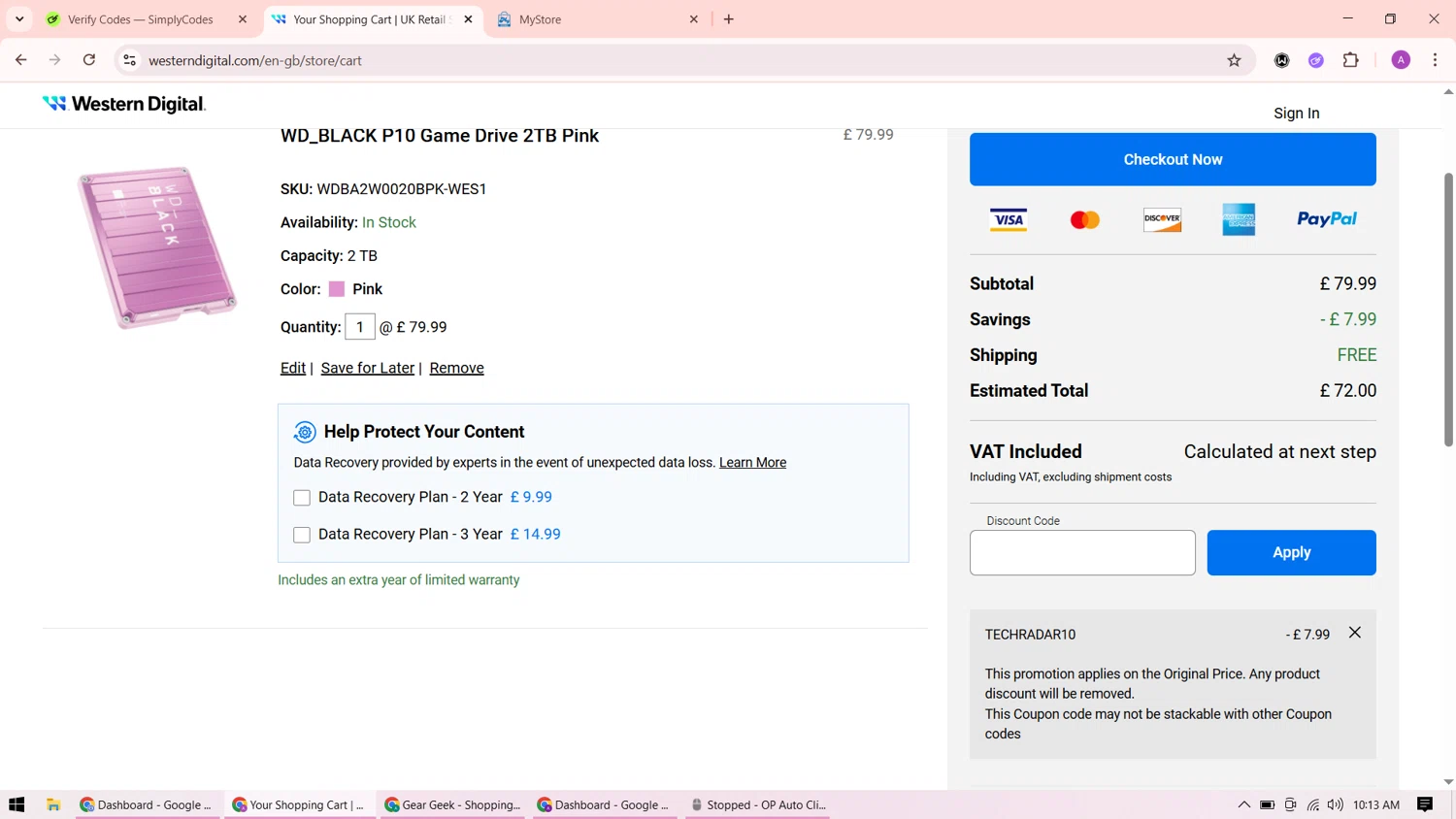Open Gear Geek Shopping taskbar window
The height and width of the screenshot is (819, 1456).
click(x=452, y=804)
